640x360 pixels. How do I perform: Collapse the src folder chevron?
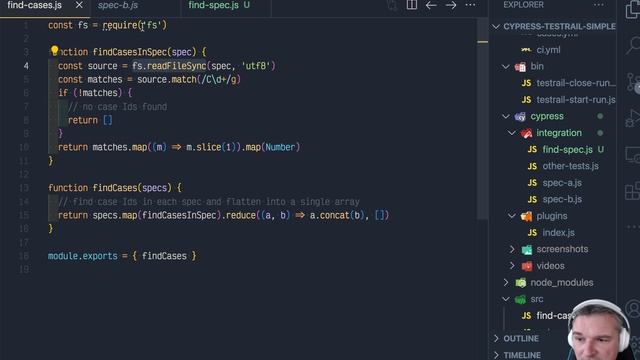click(506, 299)
